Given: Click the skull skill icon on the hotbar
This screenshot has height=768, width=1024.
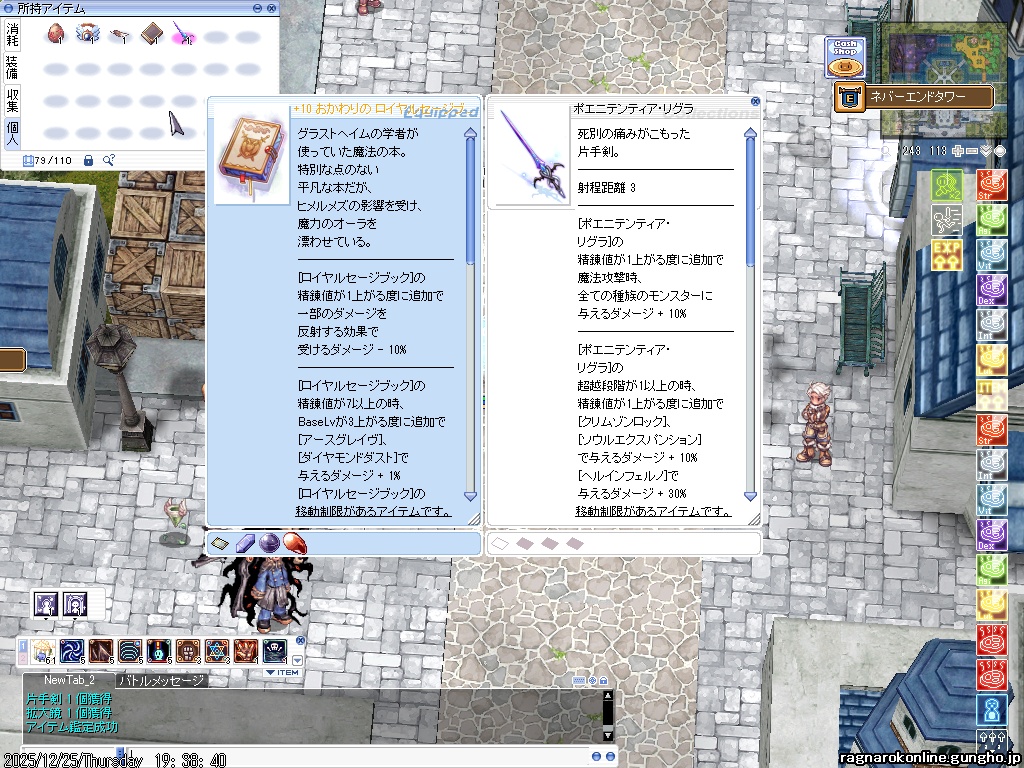Looking at the screenshot, I should click(x=274, y=651).
